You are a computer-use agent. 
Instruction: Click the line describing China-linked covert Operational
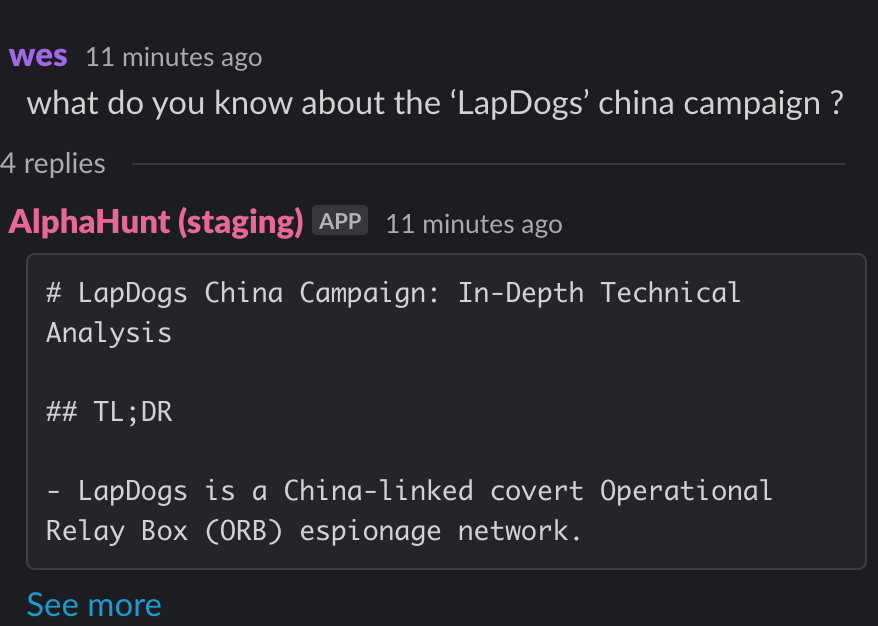409,491
